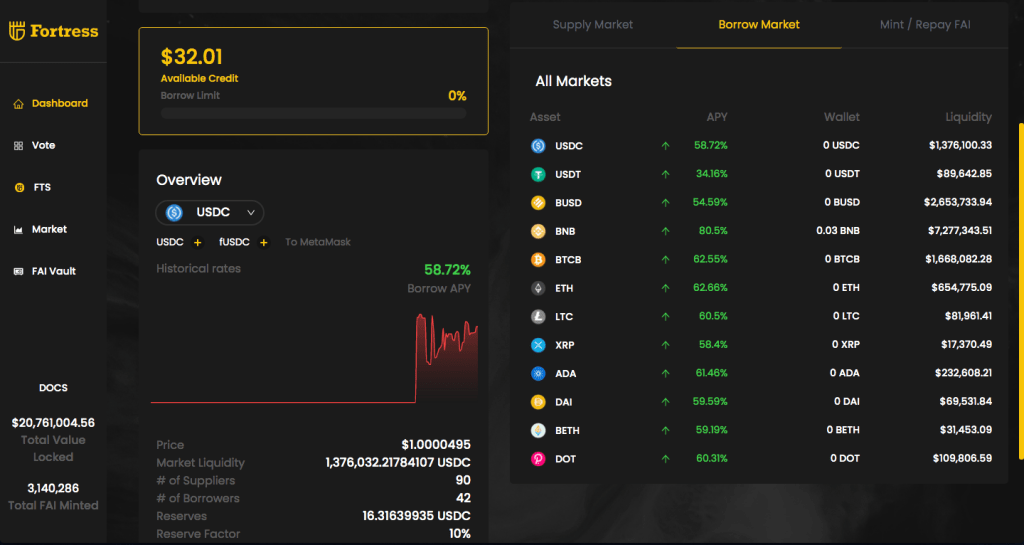This screenshot has width=1024, height=545.
Task: Click the 58.72% Borrow APY value
Action: click(x=447, y=270)
